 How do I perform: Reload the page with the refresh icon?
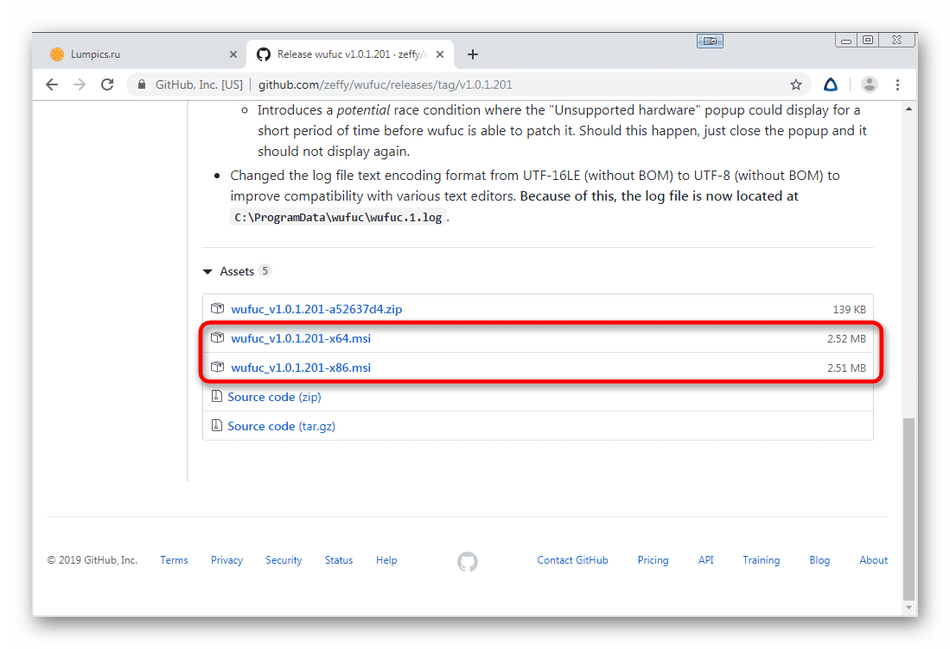coord(107,85)
